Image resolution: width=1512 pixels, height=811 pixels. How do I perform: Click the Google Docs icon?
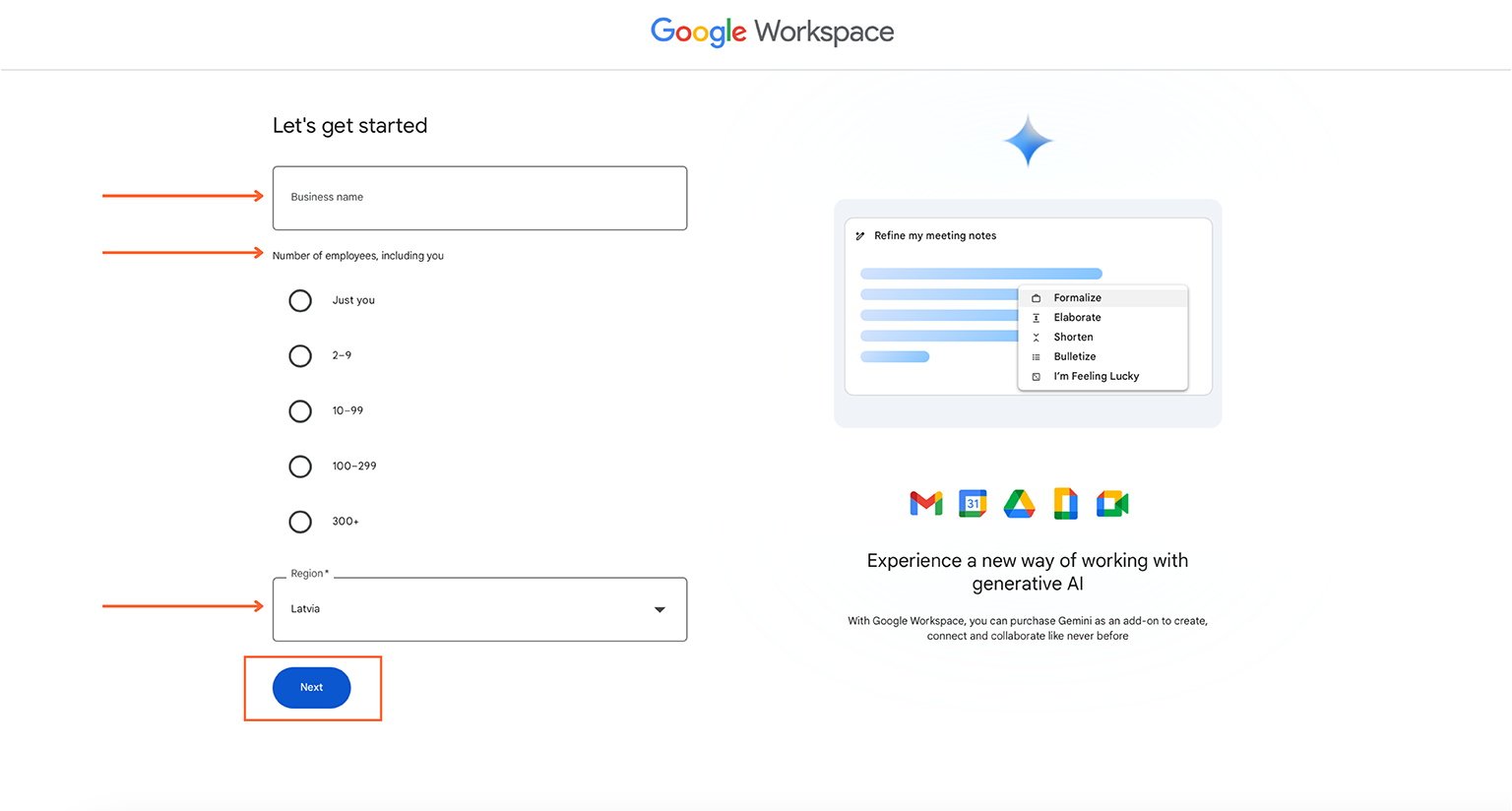point(1065,503)
